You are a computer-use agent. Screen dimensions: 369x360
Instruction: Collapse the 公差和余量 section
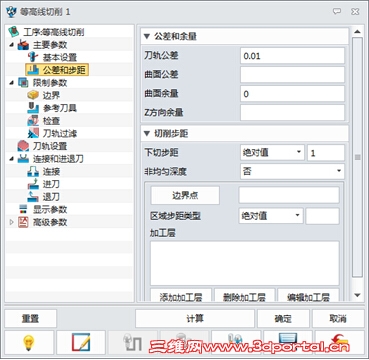[147, 36]
